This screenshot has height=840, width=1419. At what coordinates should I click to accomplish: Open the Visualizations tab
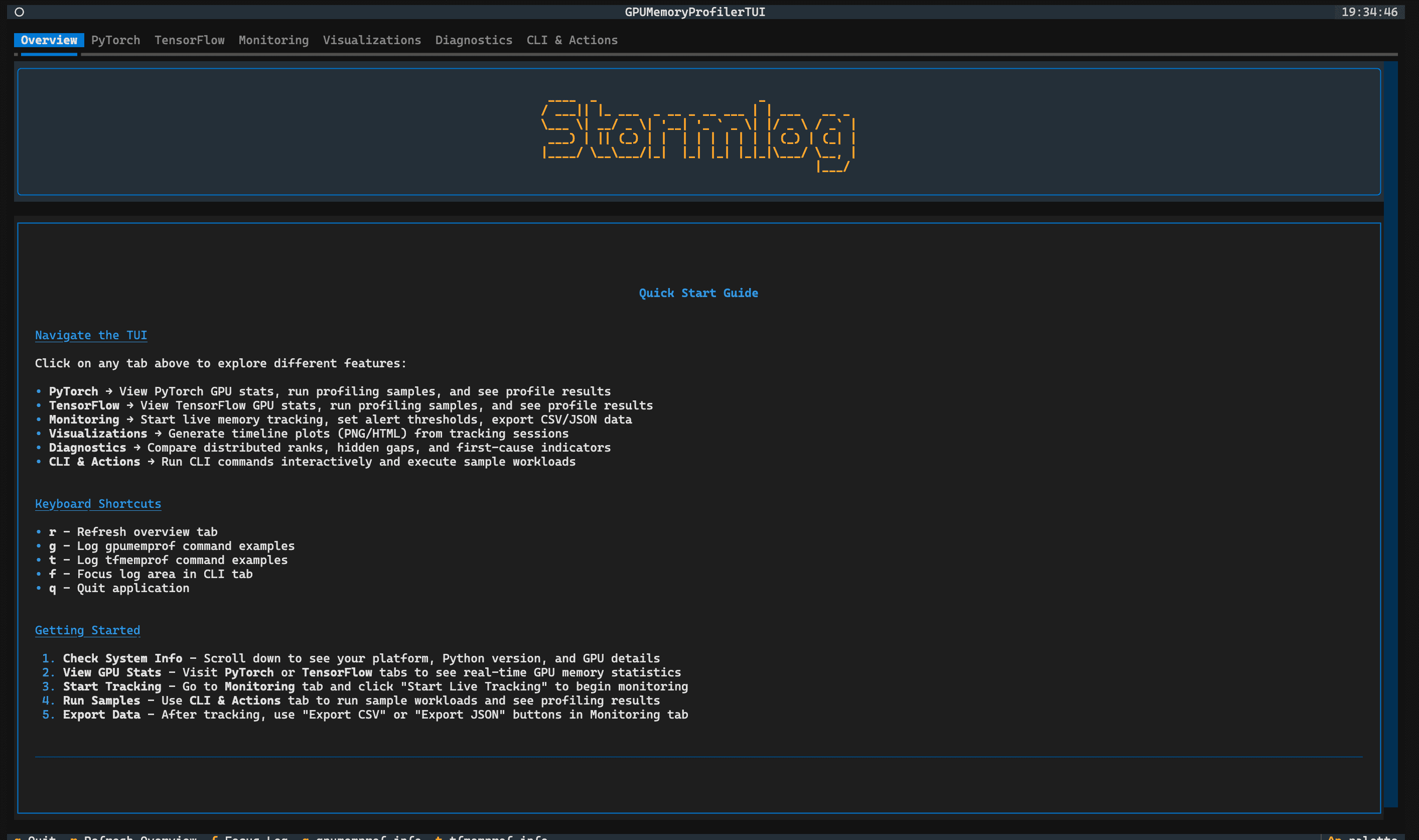(x=371, y=40)
